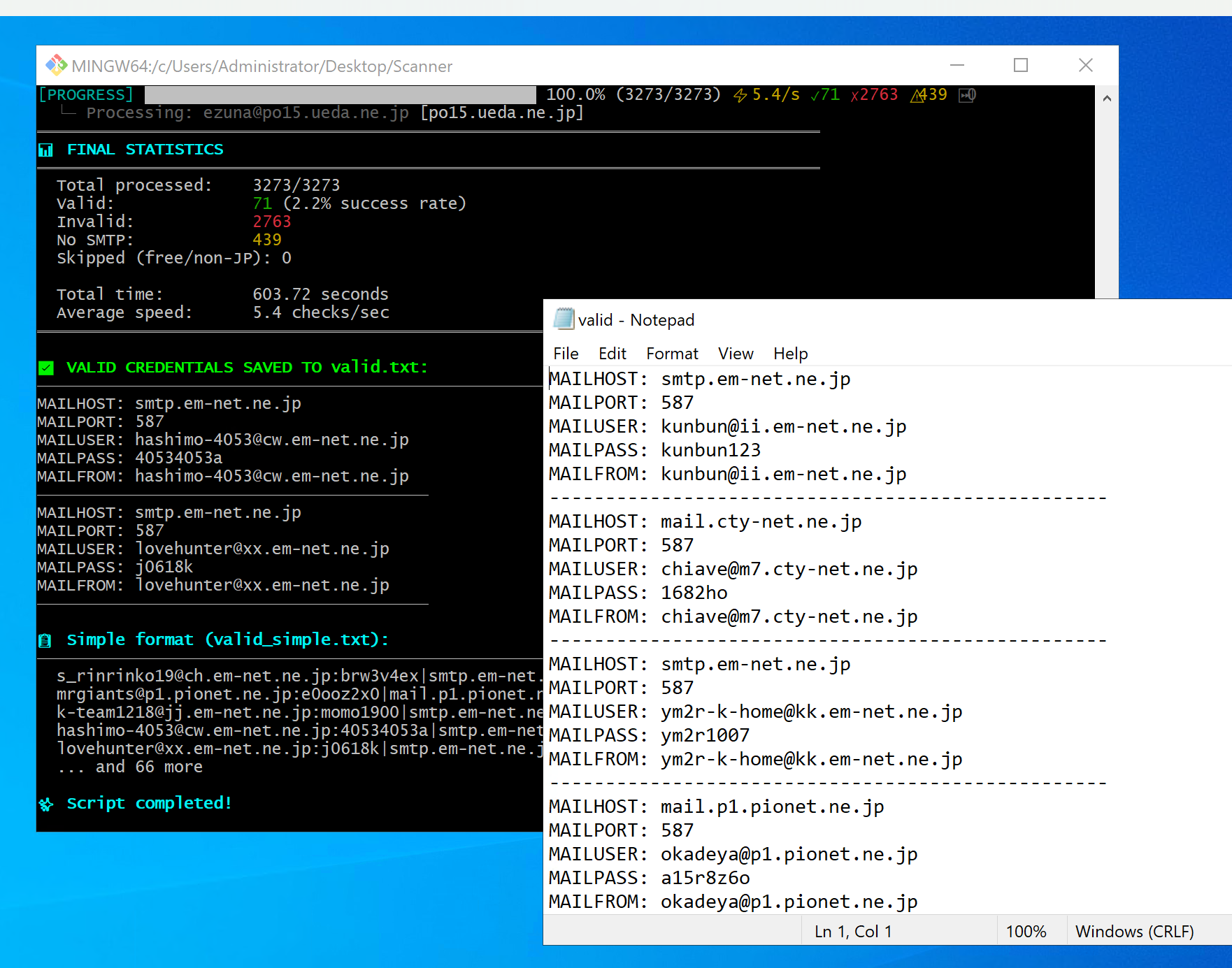Image resolution: width=1232 pixels, height=968 pixels.
Task: Click the warning triangle icon in progress line
Action: click(917, 95)
